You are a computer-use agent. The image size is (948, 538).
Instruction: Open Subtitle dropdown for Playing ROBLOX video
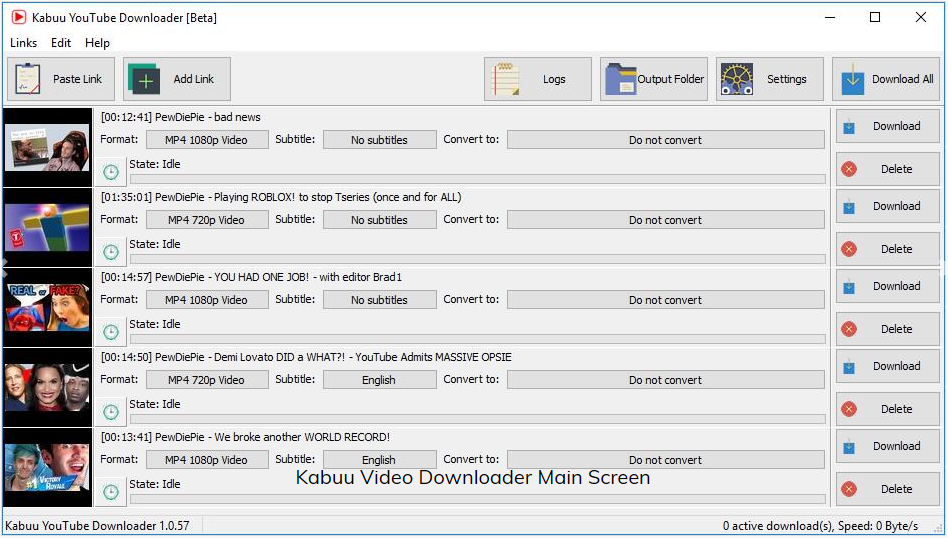tap(380, 220)
